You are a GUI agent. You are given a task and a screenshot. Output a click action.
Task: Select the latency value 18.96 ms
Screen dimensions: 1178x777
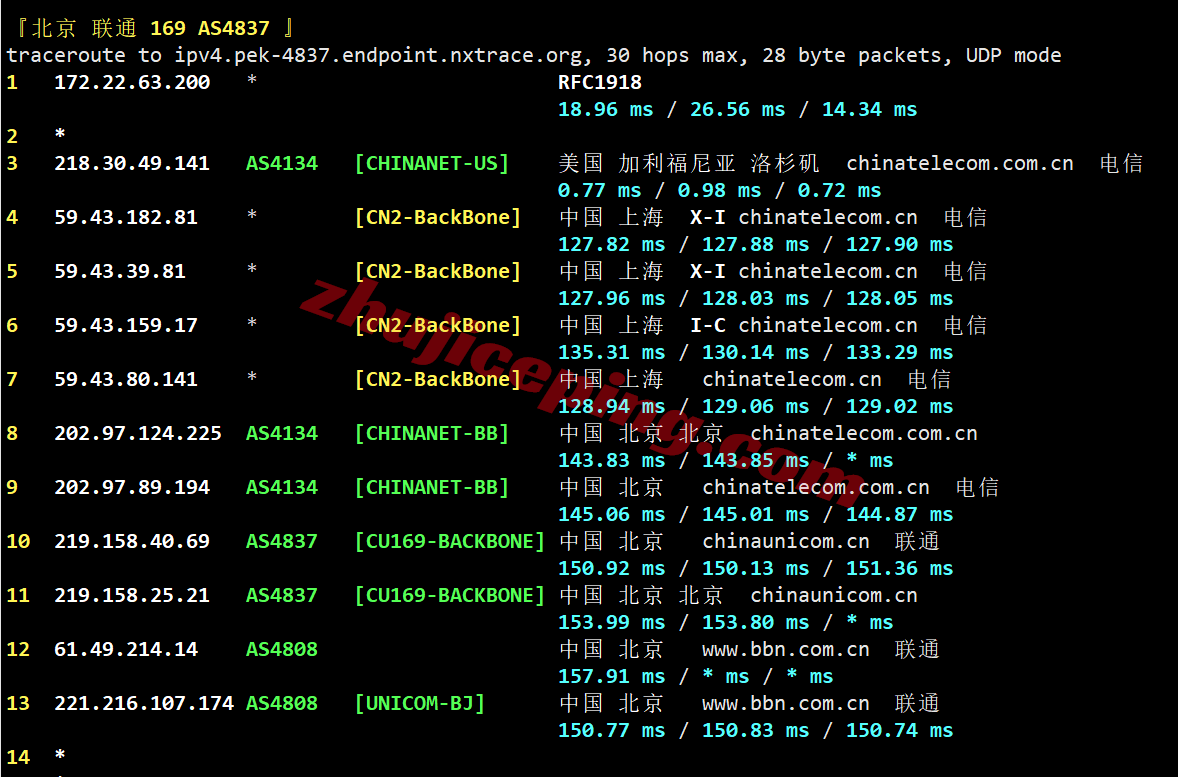[x=606, y=110]
